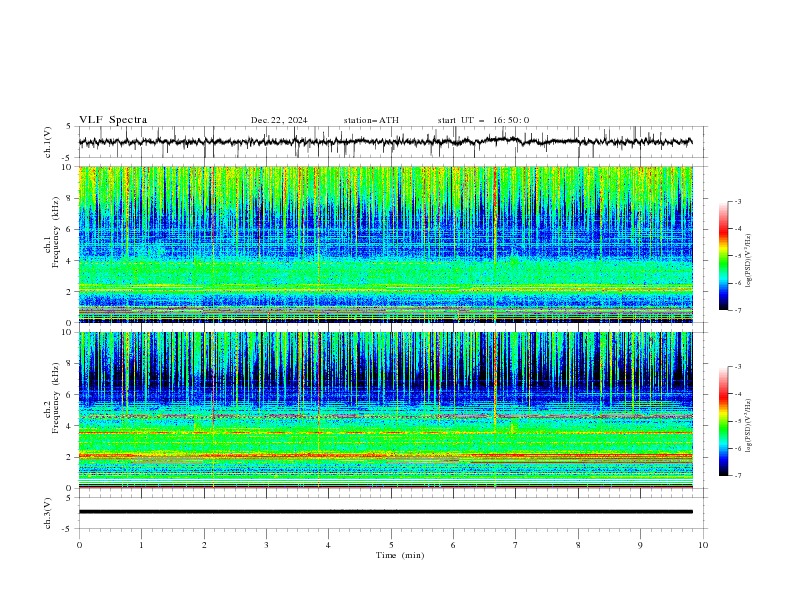Click ch.2 frequency tick label '2'
The width and height of the screenshot is (792, 612).
coord(70,457)
